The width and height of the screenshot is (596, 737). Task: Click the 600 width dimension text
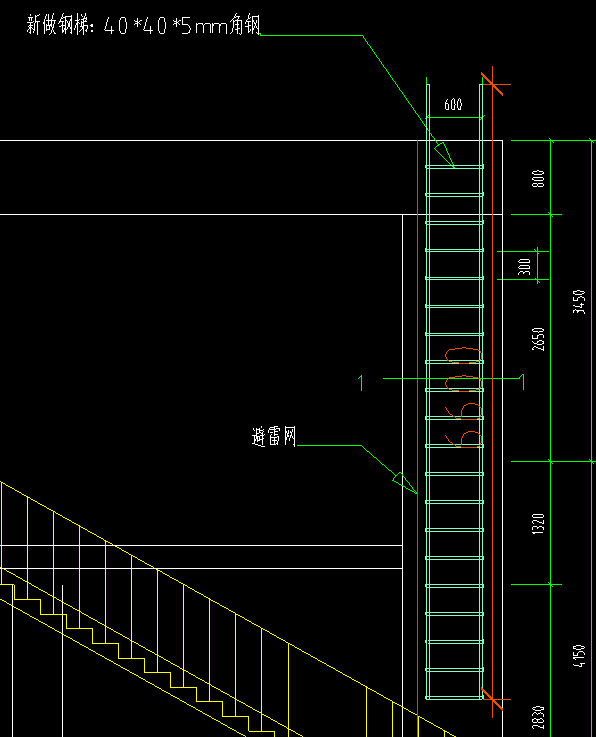(x=453, y=104)
